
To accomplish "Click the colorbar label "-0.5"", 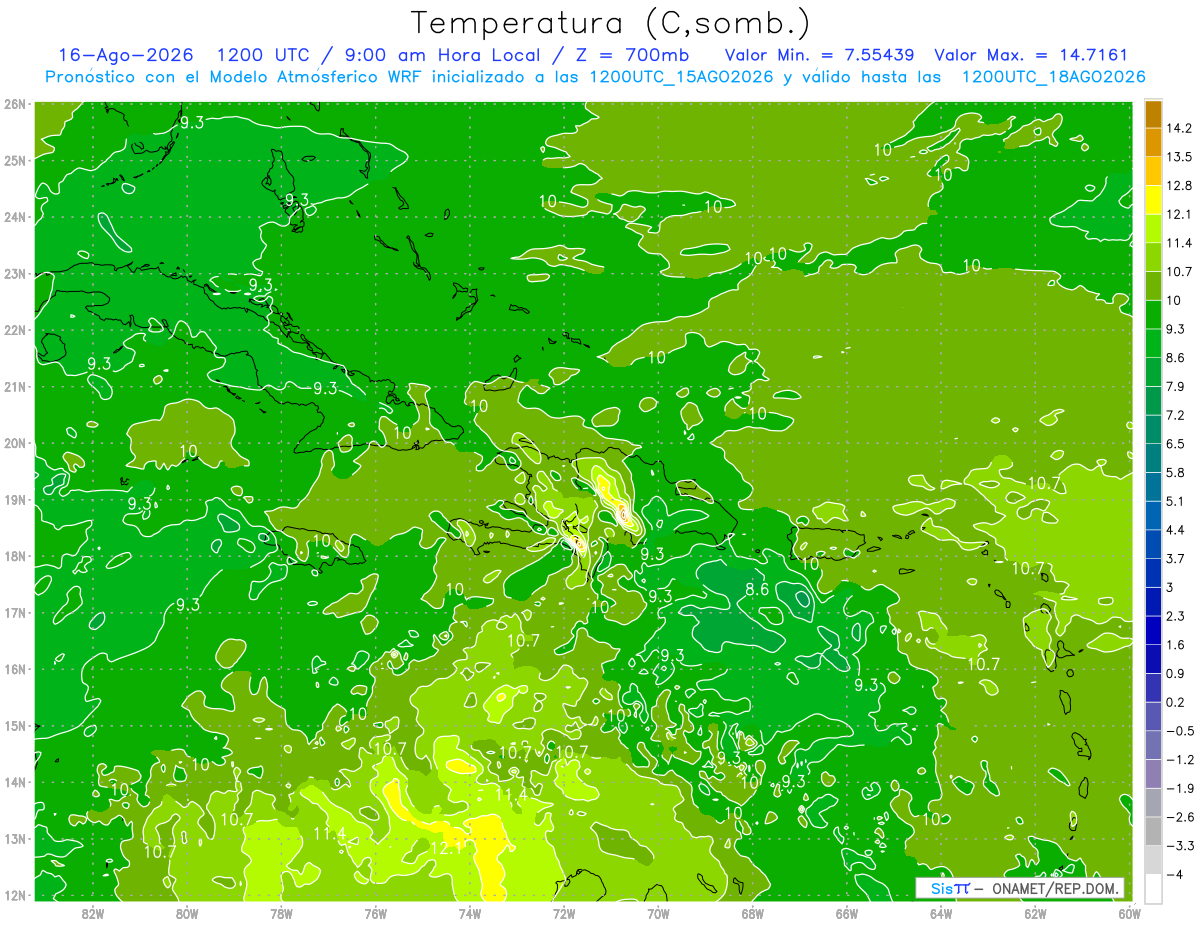I will pos(1179,731).
